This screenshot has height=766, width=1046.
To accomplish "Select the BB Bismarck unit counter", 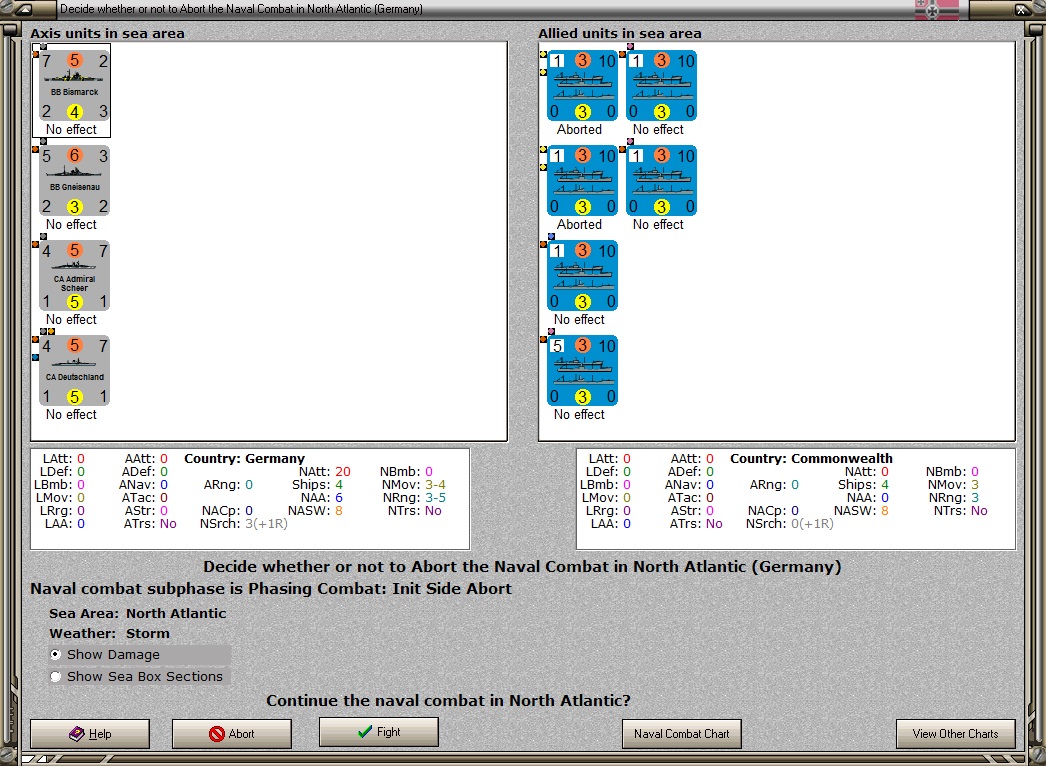I will click(x=74, y=85).
